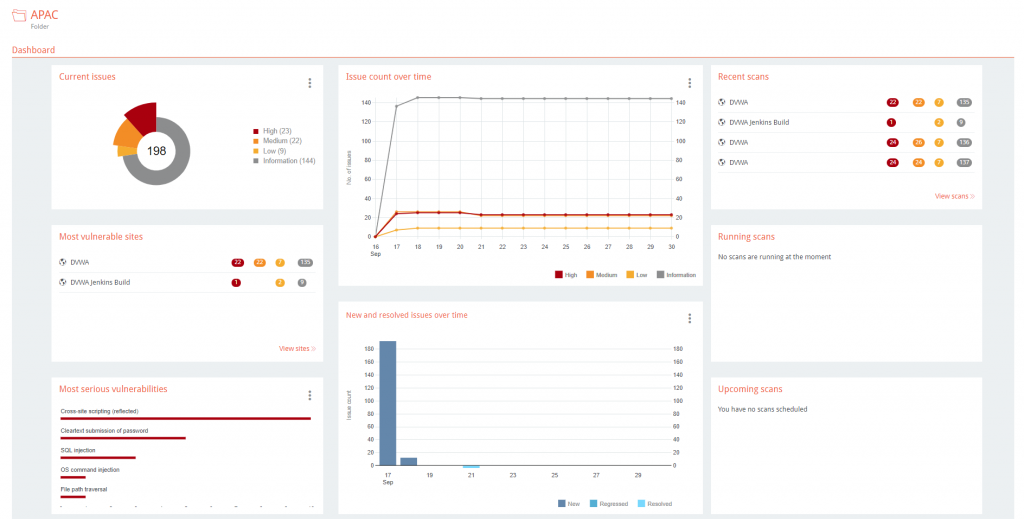Select the Dashboard tab
1024x519 pixels.
[33, 50]
